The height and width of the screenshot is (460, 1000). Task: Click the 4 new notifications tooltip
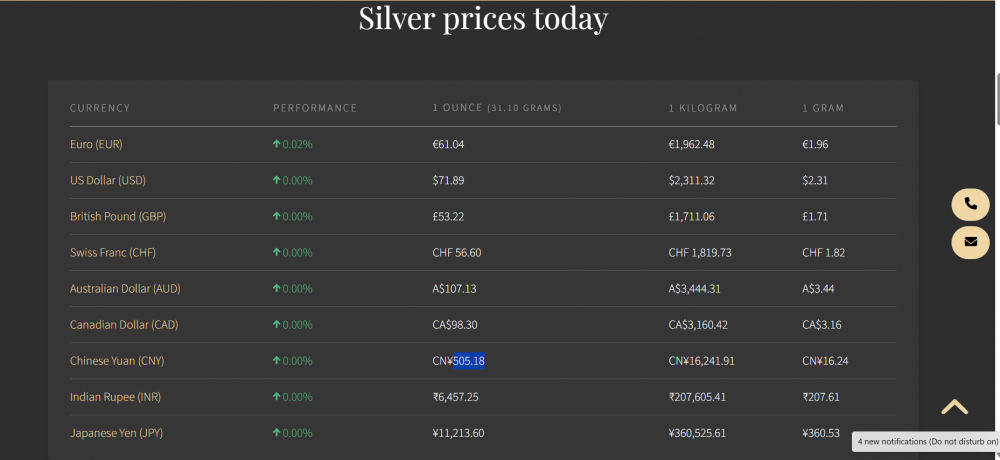pyautogui.click(x=927, y=440)
